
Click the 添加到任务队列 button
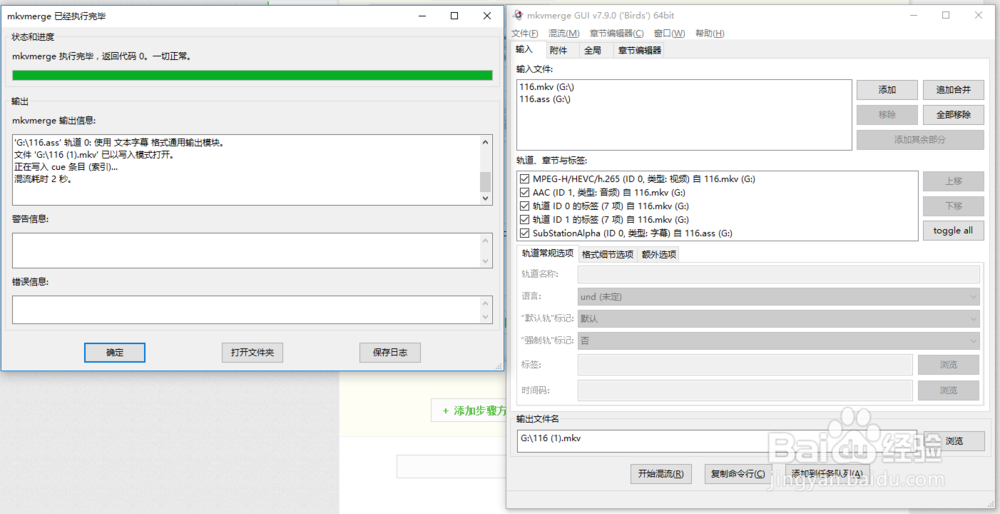click(827, 474)
